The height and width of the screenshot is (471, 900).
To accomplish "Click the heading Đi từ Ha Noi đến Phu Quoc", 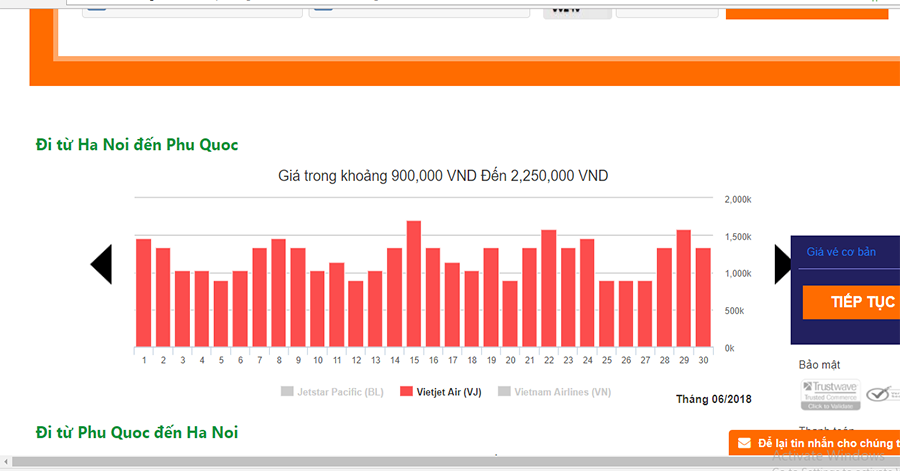I will coord(137,145).
